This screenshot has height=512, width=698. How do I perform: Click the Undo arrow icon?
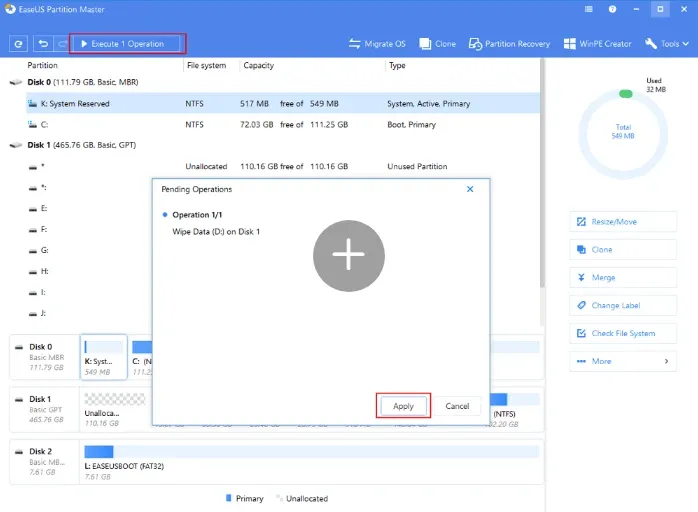(x=43, y=44)
